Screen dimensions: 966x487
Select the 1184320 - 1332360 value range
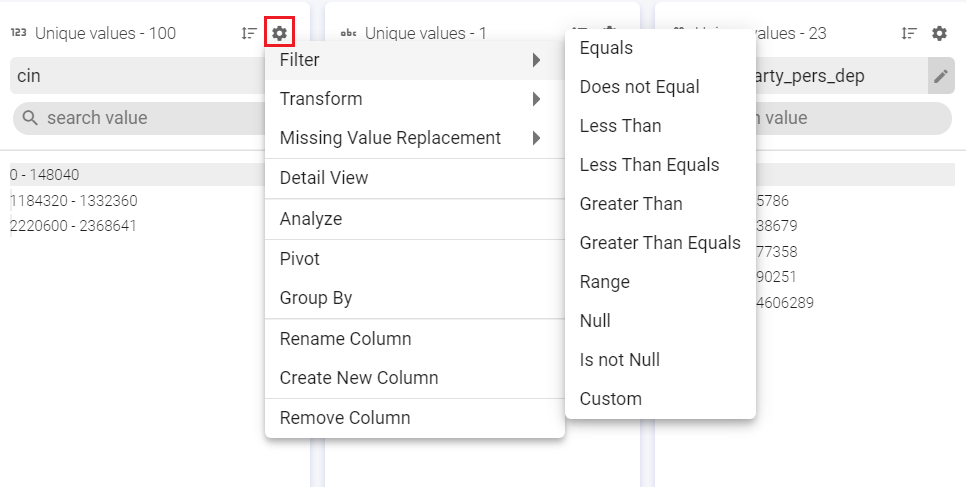pos(74,201)
